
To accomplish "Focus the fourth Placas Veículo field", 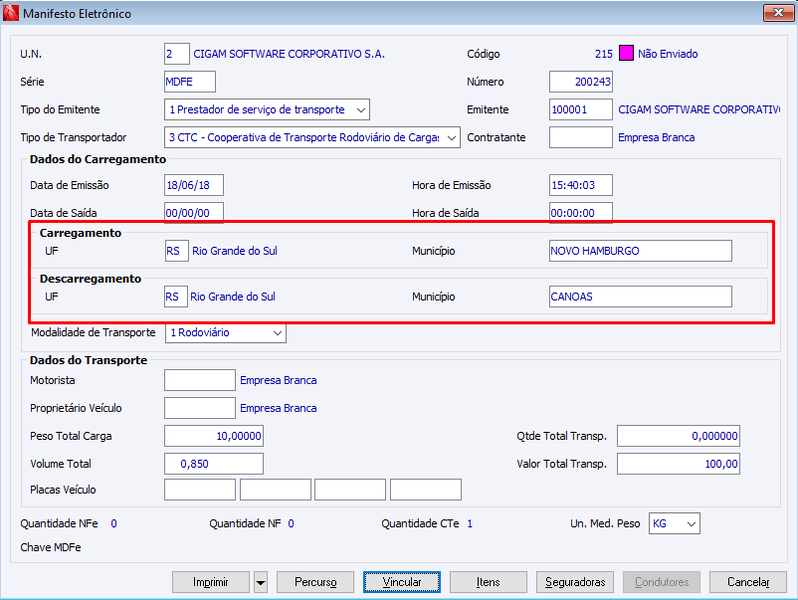I will (426, 490).
